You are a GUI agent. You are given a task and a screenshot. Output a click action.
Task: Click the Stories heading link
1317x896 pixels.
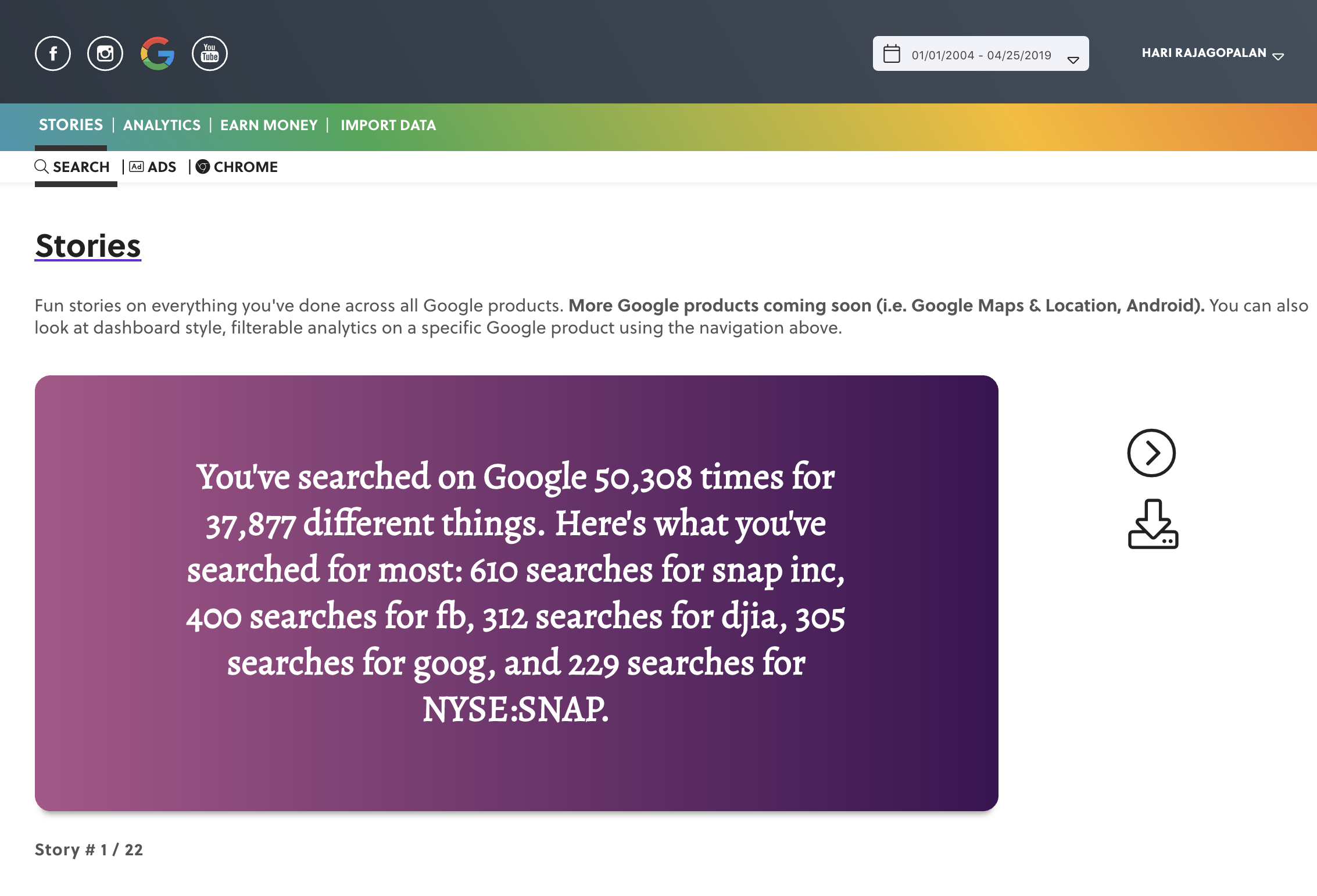(x=88, y=246)
